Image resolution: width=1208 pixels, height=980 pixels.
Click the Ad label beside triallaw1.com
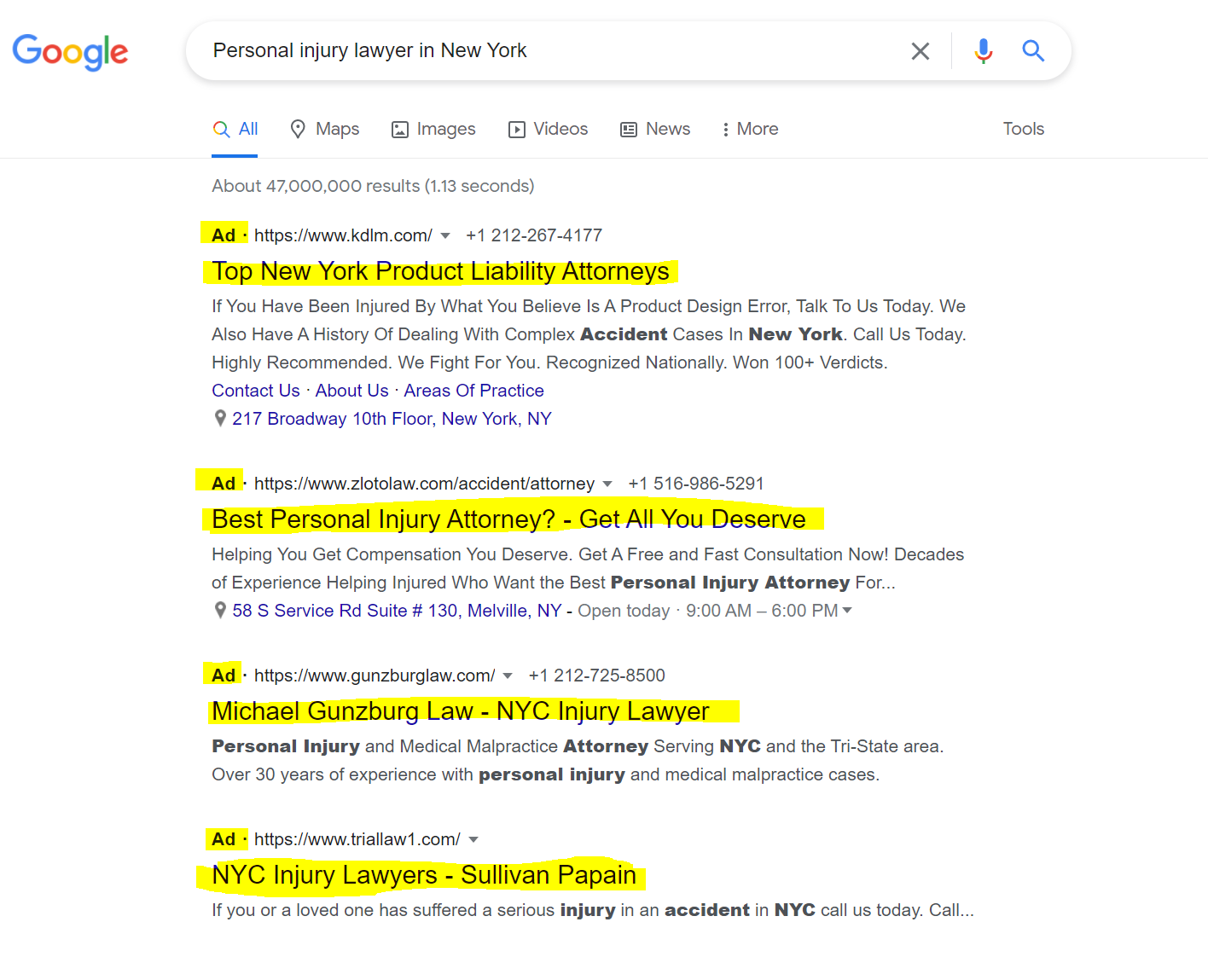click(224, 839)
